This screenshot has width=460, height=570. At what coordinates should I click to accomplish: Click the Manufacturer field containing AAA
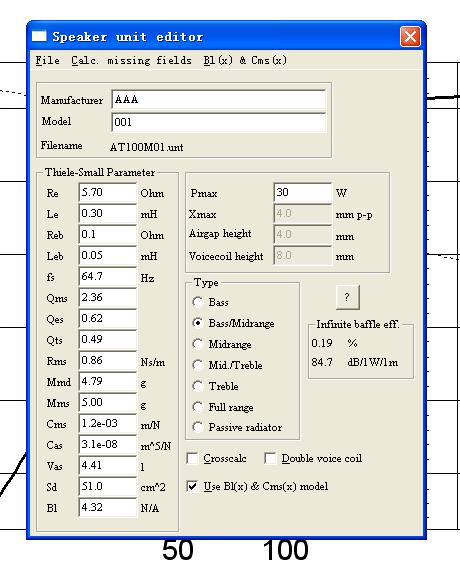pos(218,99)
